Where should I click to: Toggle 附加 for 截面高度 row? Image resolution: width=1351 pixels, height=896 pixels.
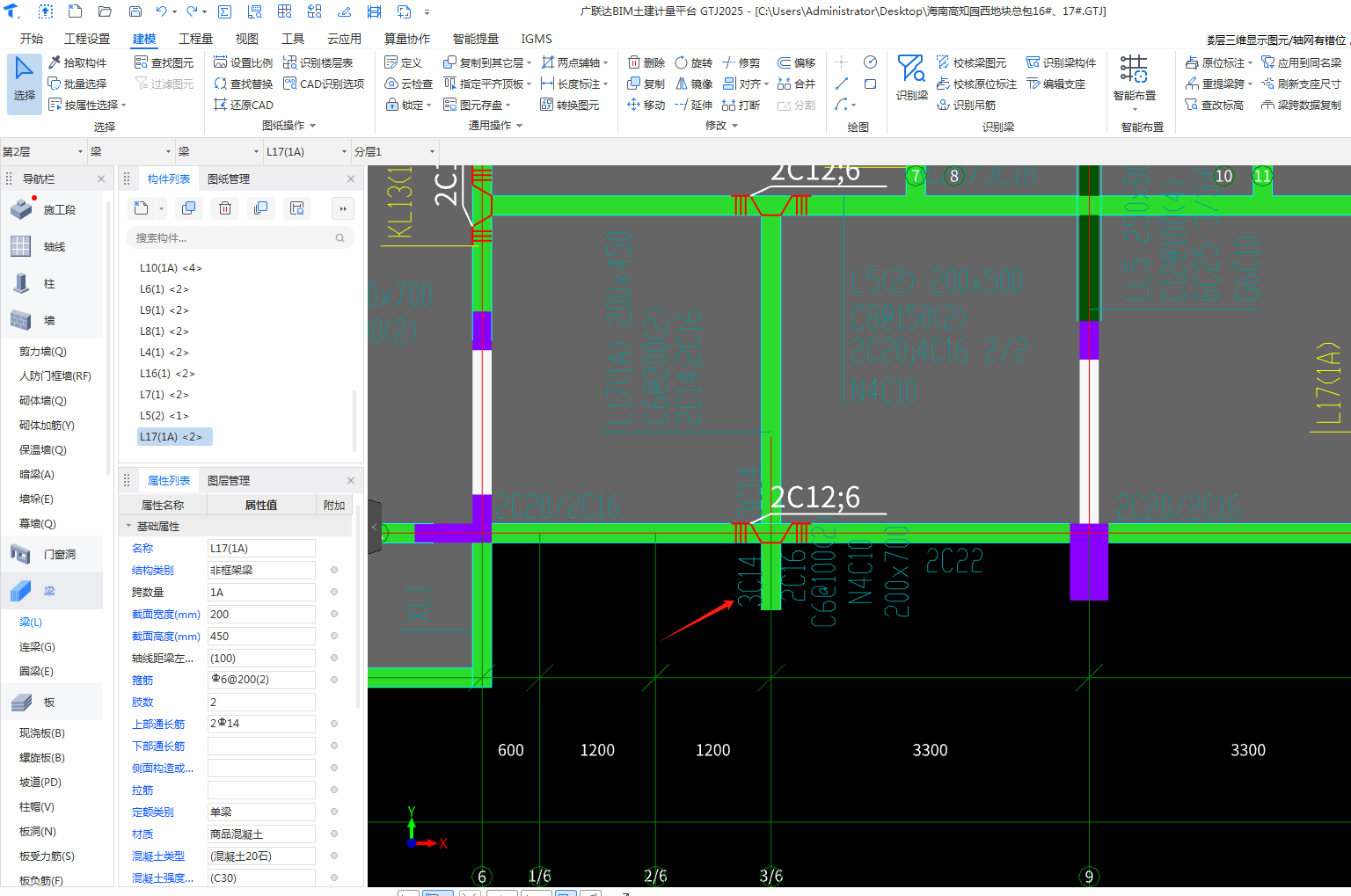[x=334, y=636]
